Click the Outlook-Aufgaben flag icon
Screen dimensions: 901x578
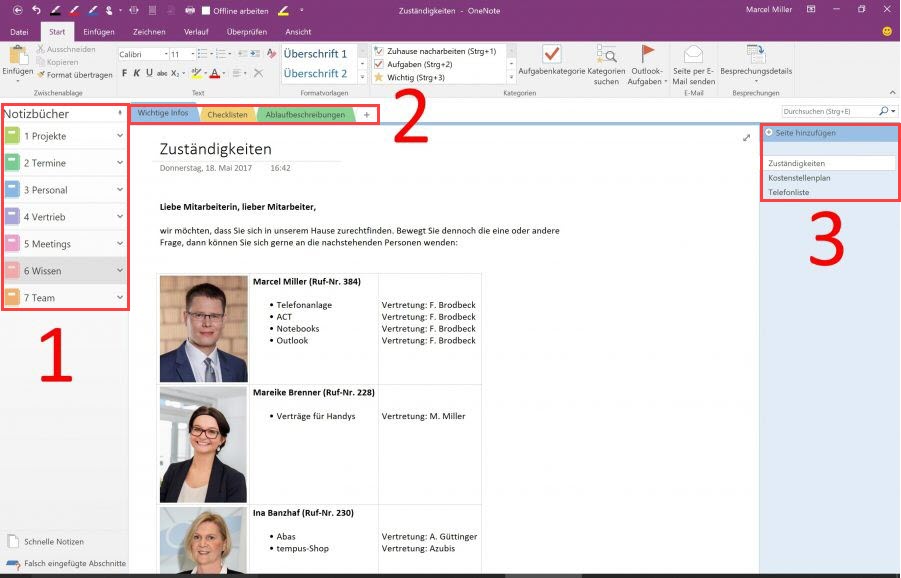tap(648, 54)
